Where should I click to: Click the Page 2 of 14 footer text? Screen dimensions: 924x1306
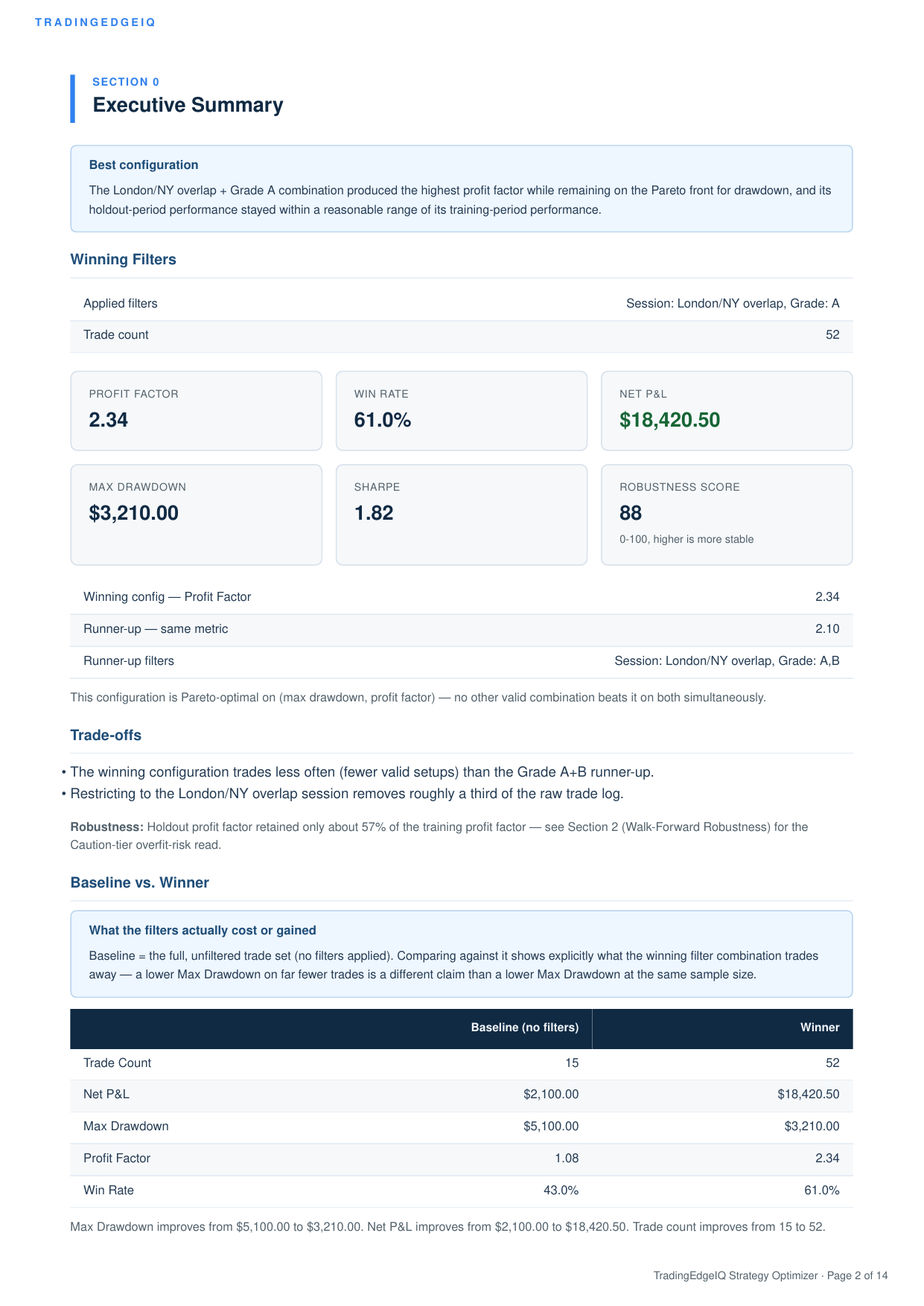[857, 1275]
